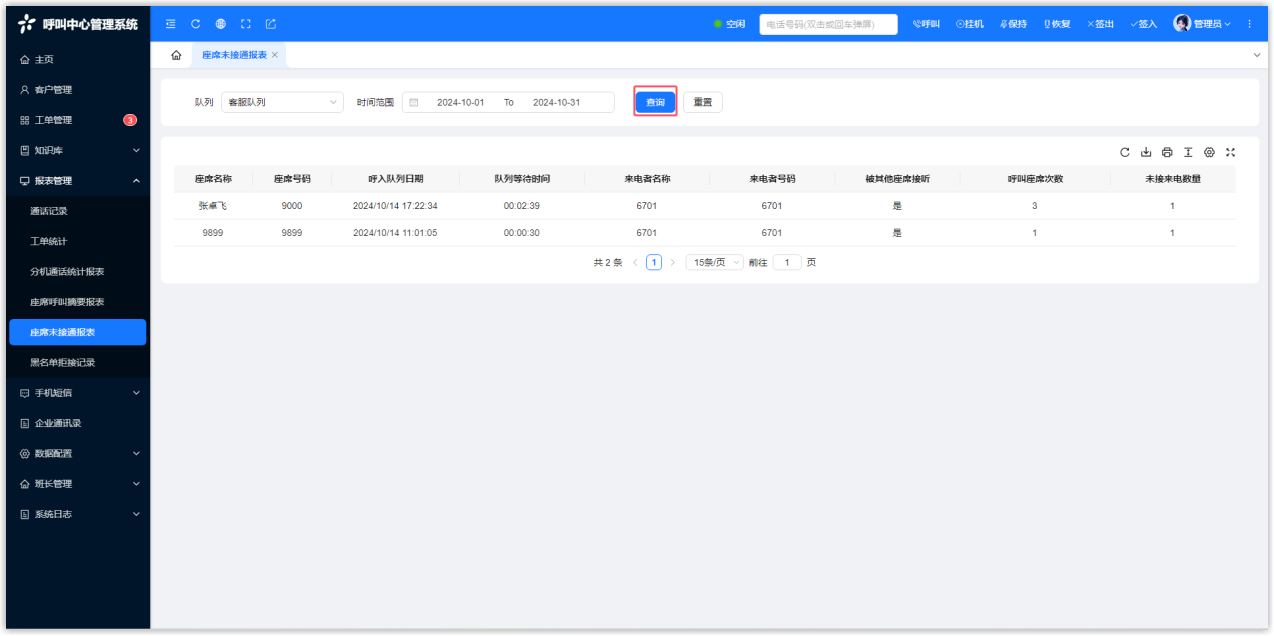Click the 重置 reset button
The height and width of the screenshot is (636, 1274).
[703, 102]
